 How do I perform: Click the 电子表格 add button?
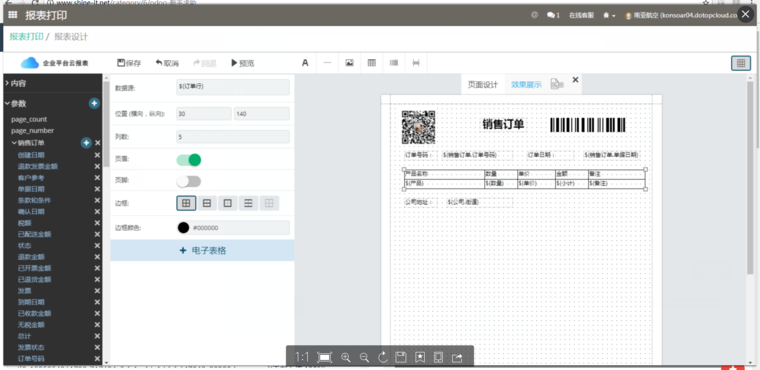point(202,251)
